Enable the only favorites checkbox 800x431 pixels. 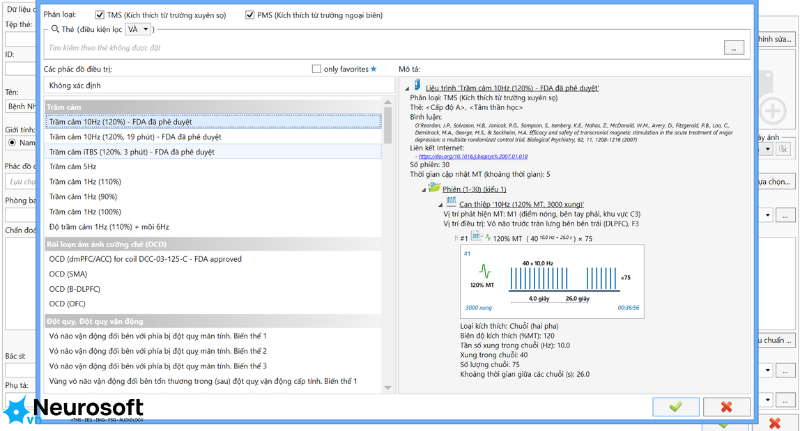(316, 69)
